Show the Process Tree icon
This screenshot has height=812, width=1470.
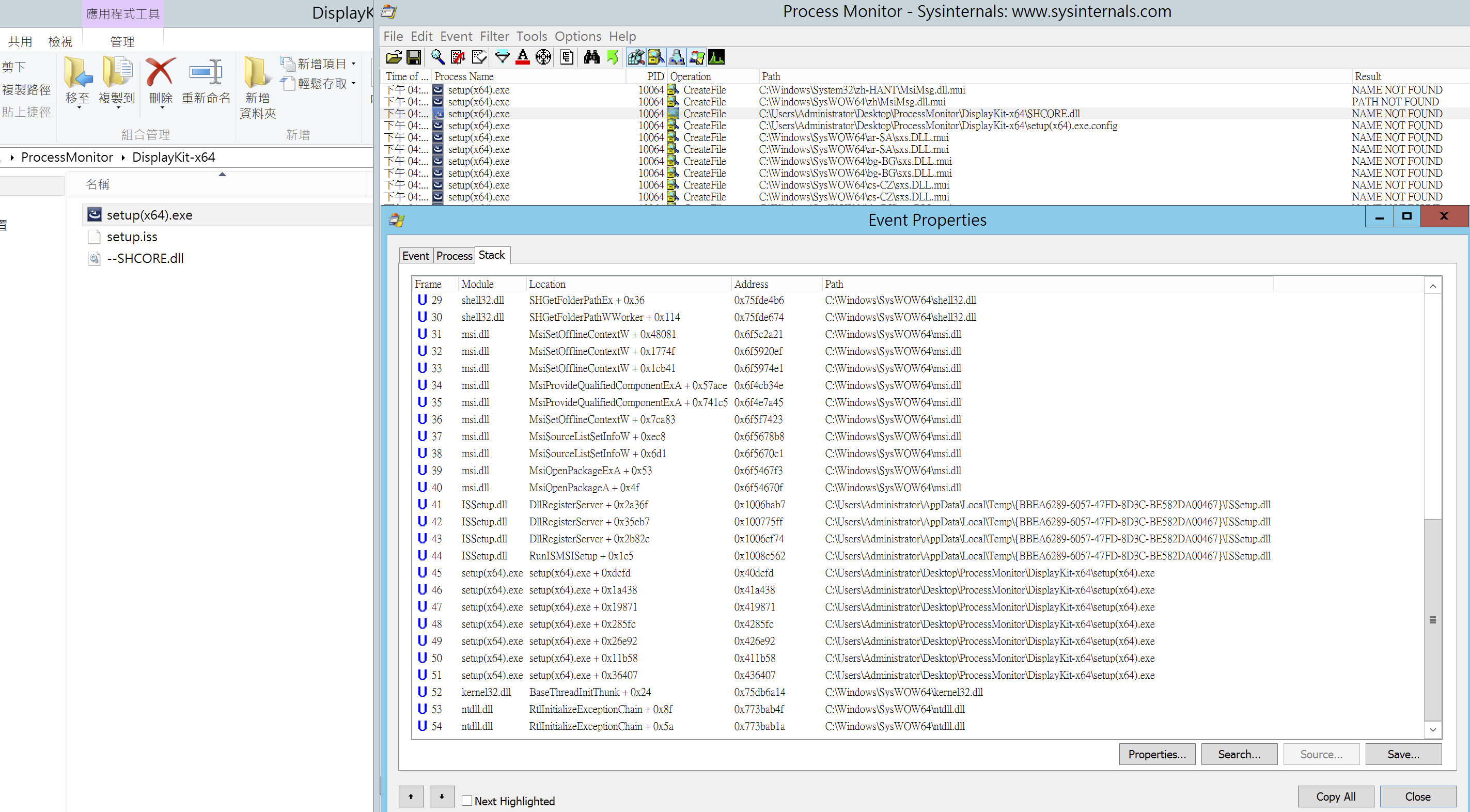pyautogui.click(x=567, y=57)
